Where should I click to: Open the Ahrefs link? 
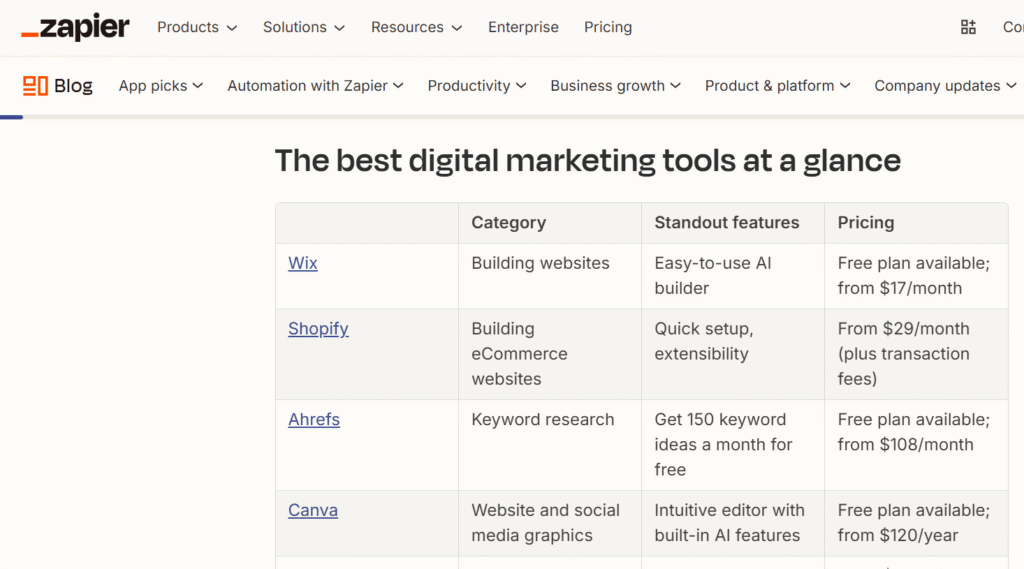314,419
